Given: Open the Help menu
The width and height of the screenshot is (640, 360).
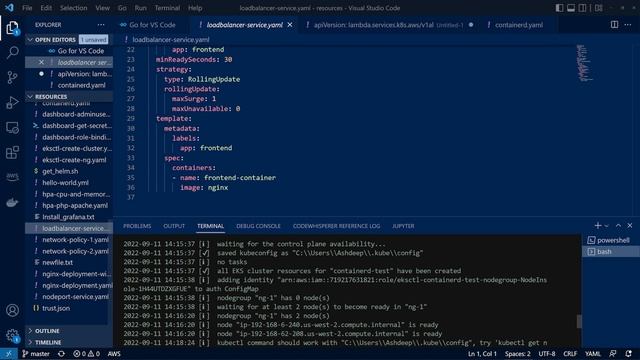Looking at the screenshot, I should point(195,8).
